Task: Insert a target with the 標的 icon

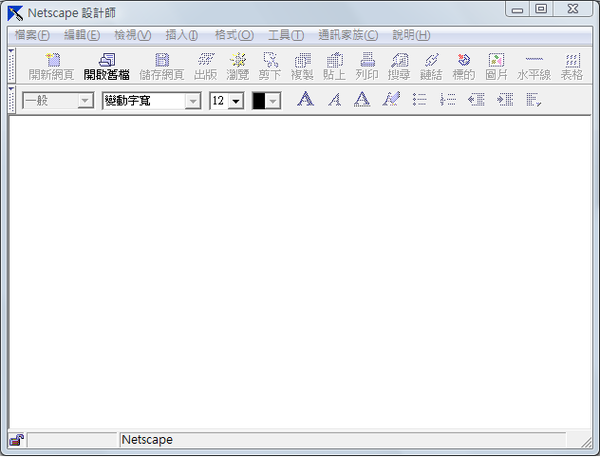Action: 464,66
